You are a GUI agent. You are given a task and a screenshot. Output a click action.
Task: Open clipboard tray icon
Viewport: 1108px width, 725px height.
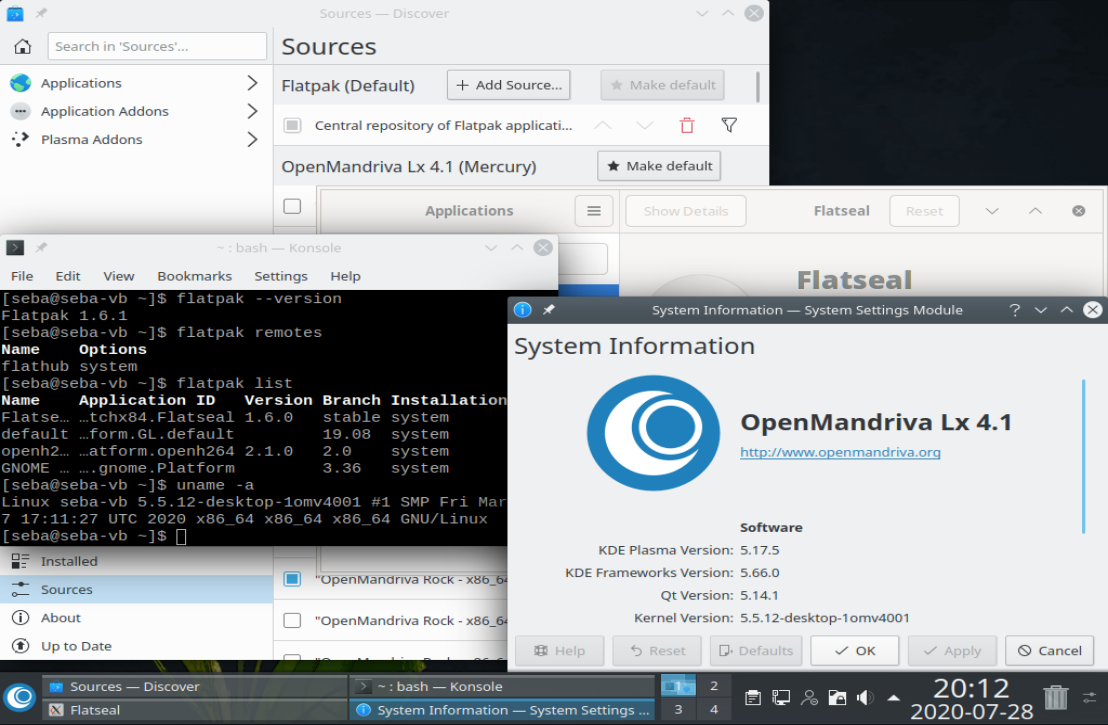pyautogui.click(x=753, y=698)
